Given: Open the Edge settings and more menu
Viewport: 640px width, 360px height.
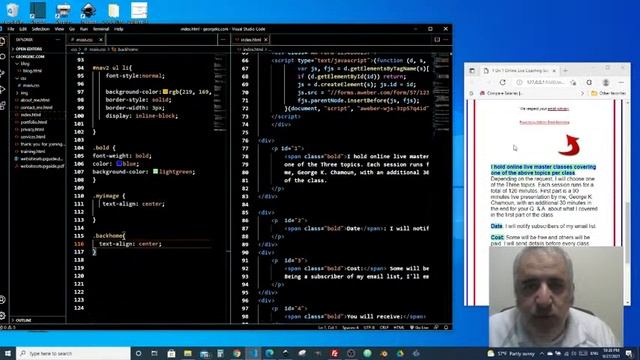Looking at the screenshot, I should coord(621,82).
